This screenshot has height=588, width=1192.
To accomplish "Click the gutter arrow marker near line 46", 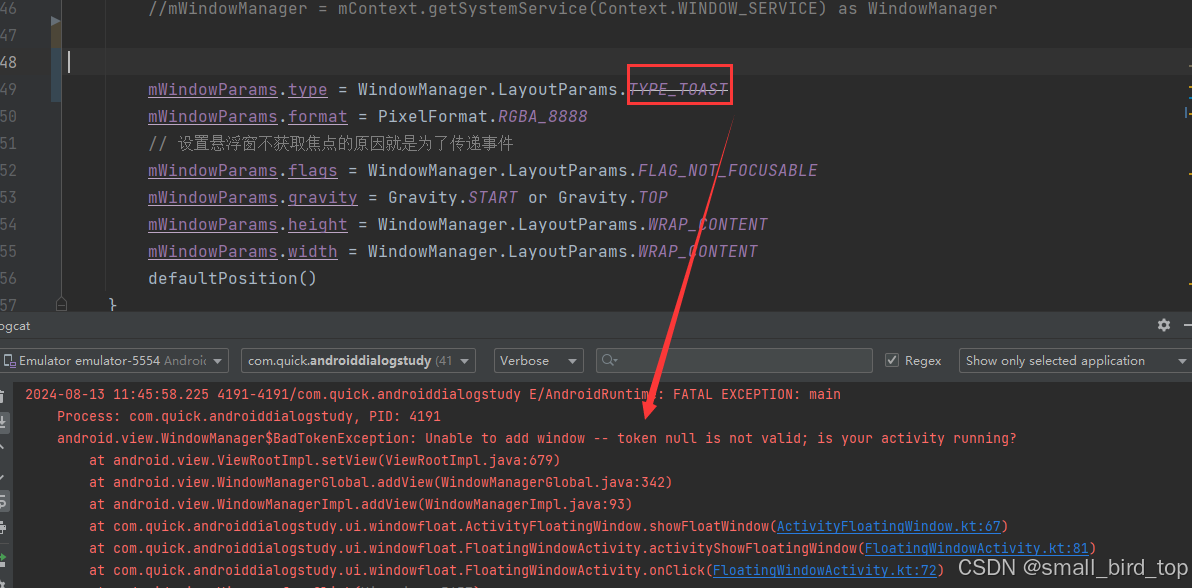I will point(55,20).
